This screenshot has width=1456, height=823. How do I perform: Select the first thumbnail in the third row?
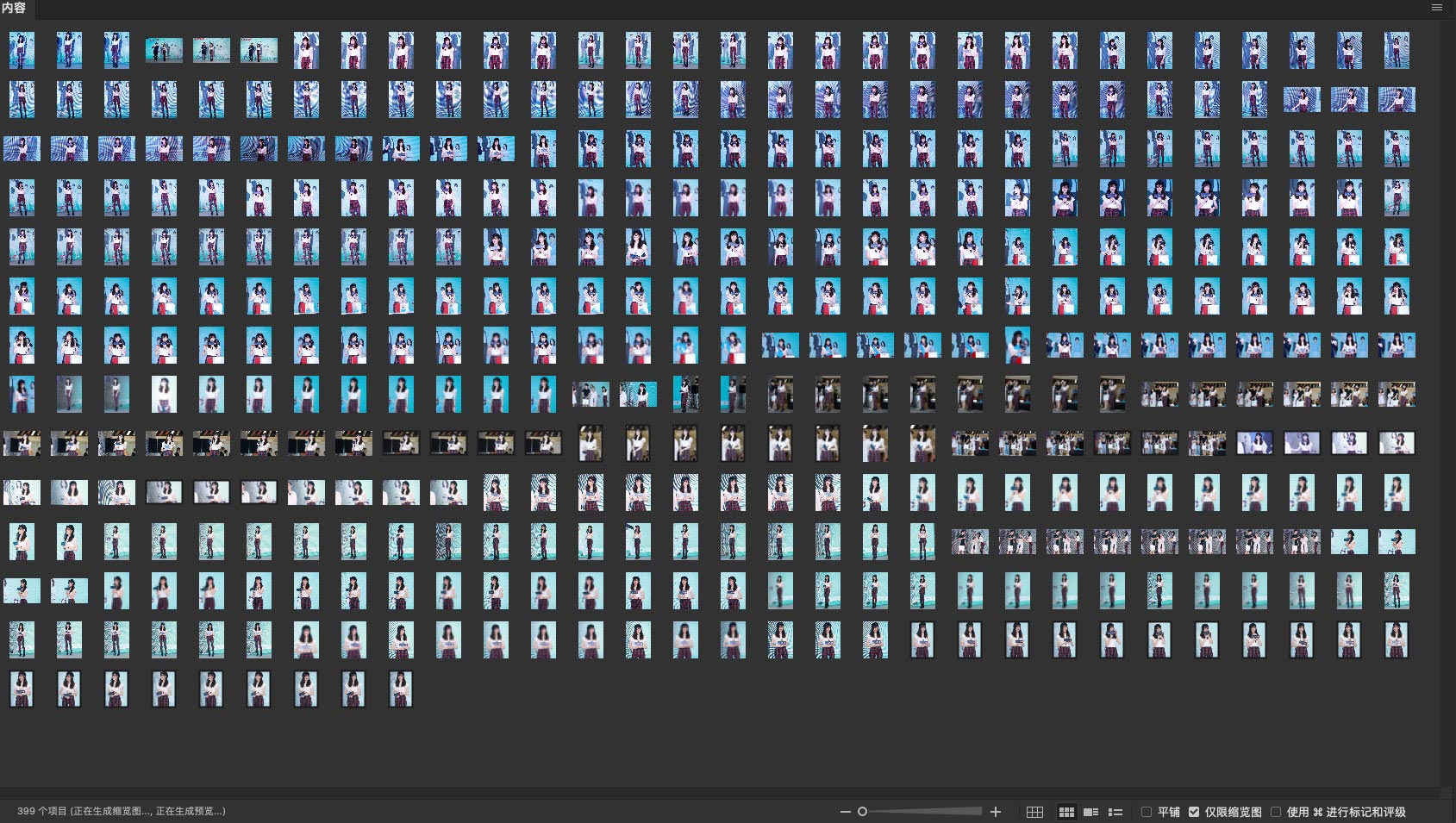[x=22, y=149]
